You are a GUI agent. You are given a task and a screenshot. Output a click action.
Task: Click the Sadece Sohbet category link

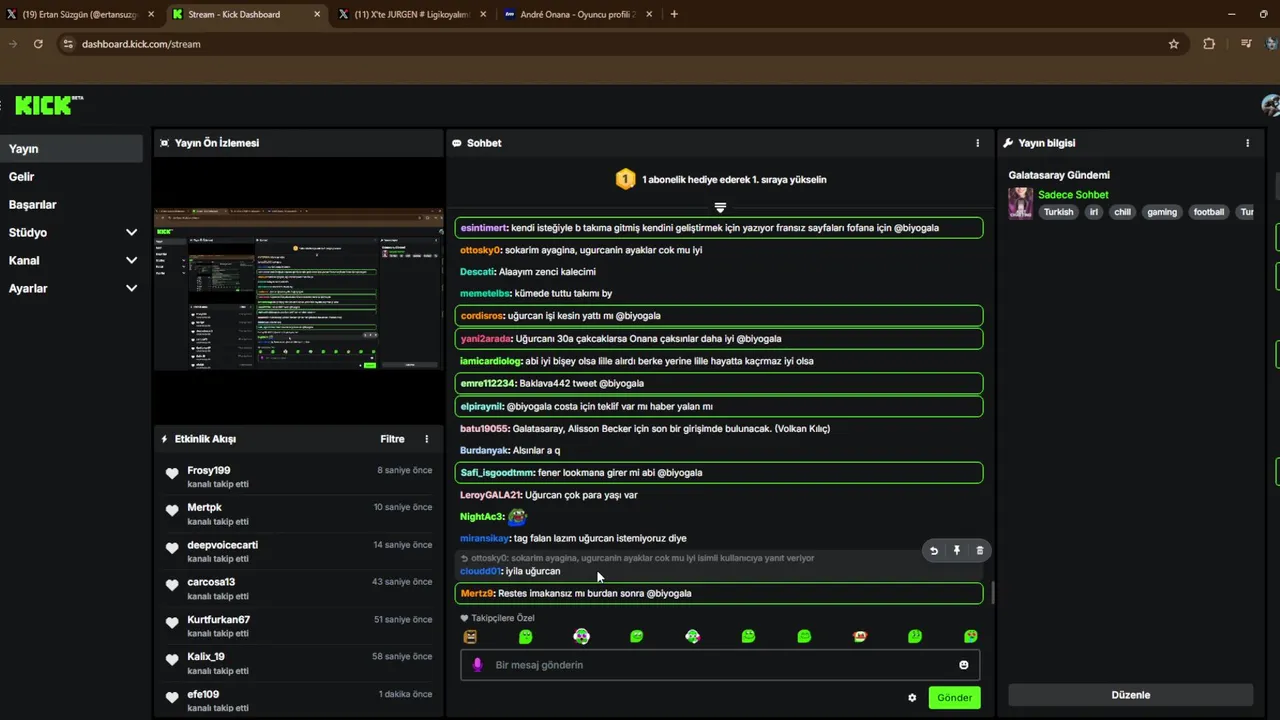(x=1073, y=195)
